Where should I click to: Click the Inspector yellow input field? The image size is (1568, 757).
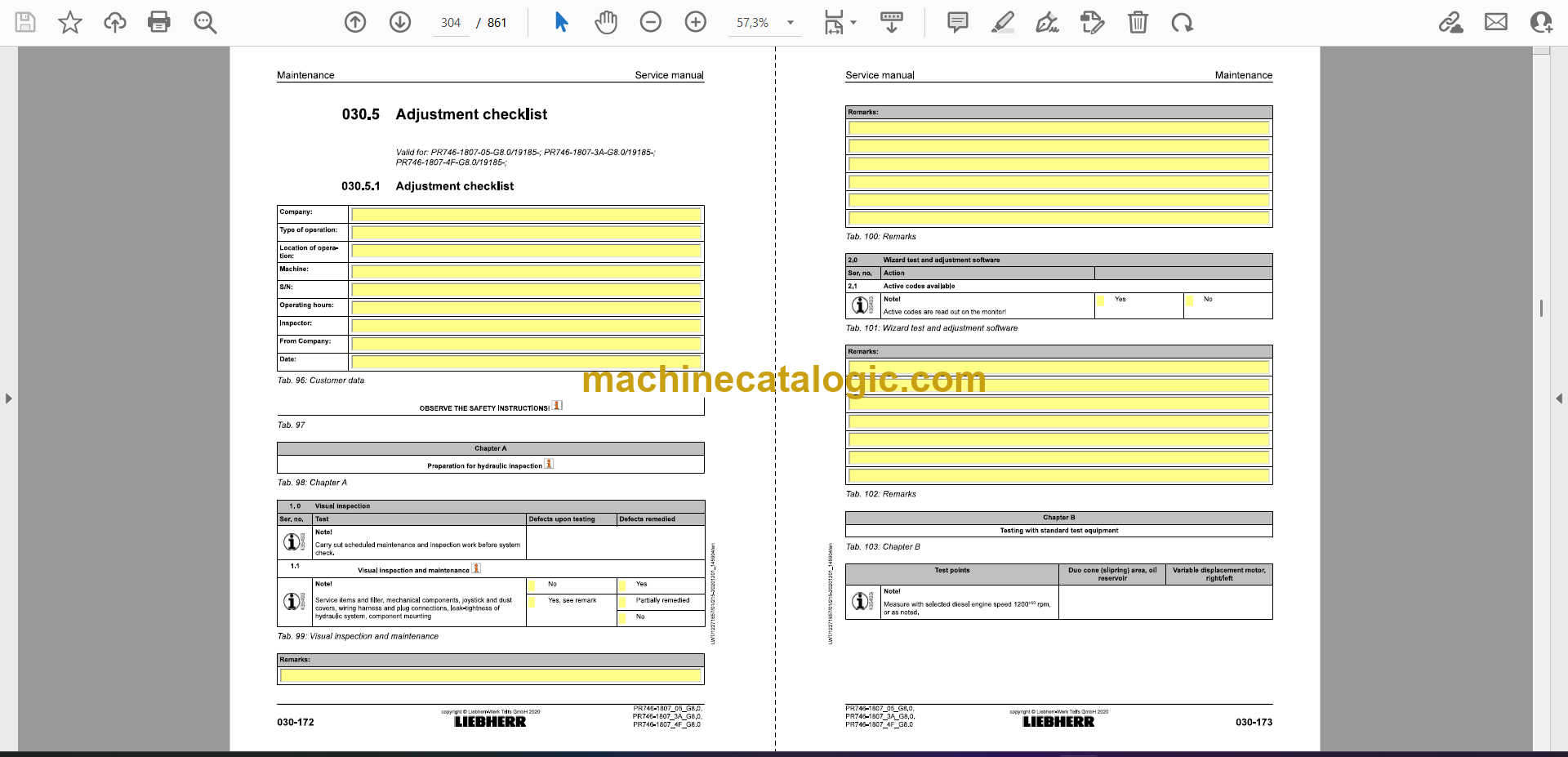coord(526,326)
